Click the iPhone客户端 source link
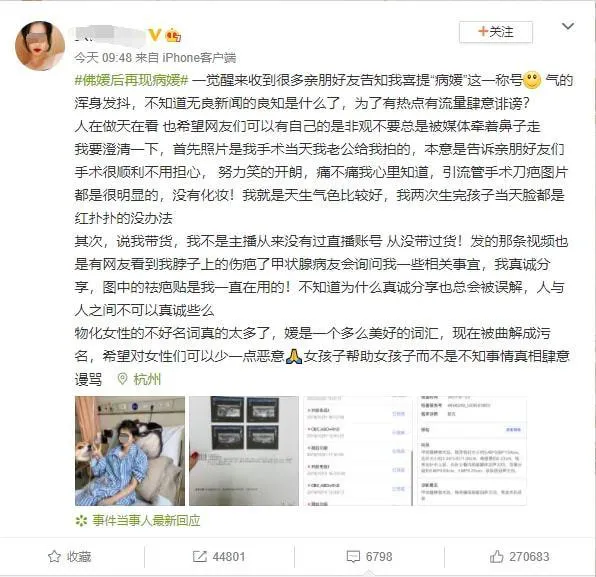Screen dimensions: 596x577 tap(199, 57)
